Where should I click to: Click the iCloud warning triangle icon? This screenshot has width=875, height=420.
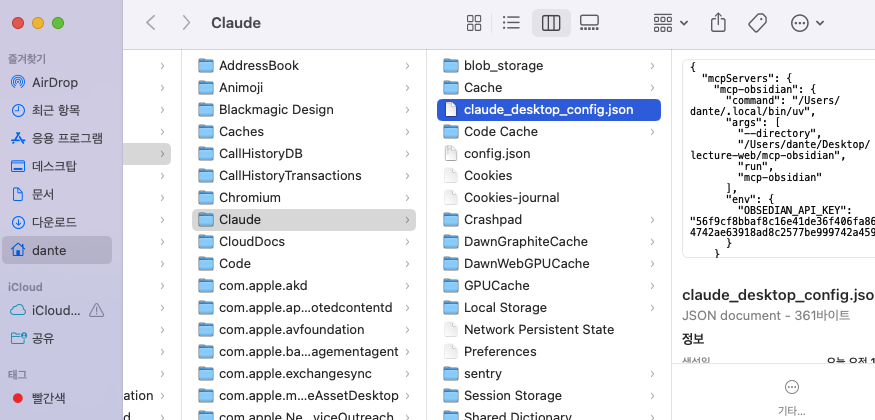(x=97, y=310)
